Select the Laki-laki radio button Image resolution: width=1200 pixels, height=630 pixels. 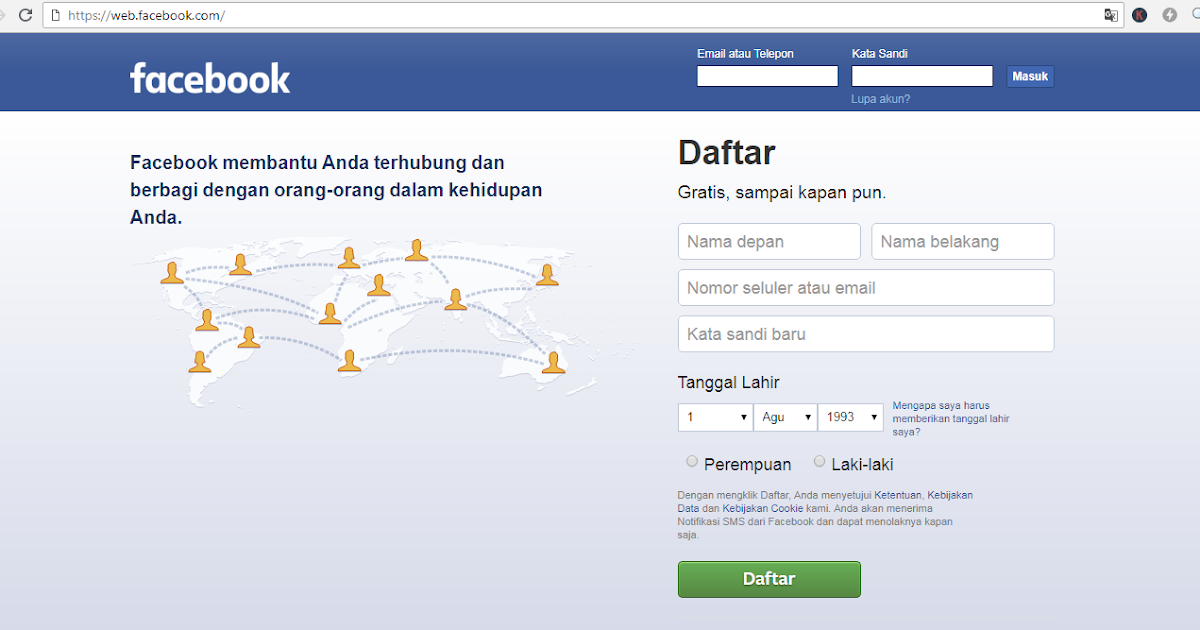(820, 462)
